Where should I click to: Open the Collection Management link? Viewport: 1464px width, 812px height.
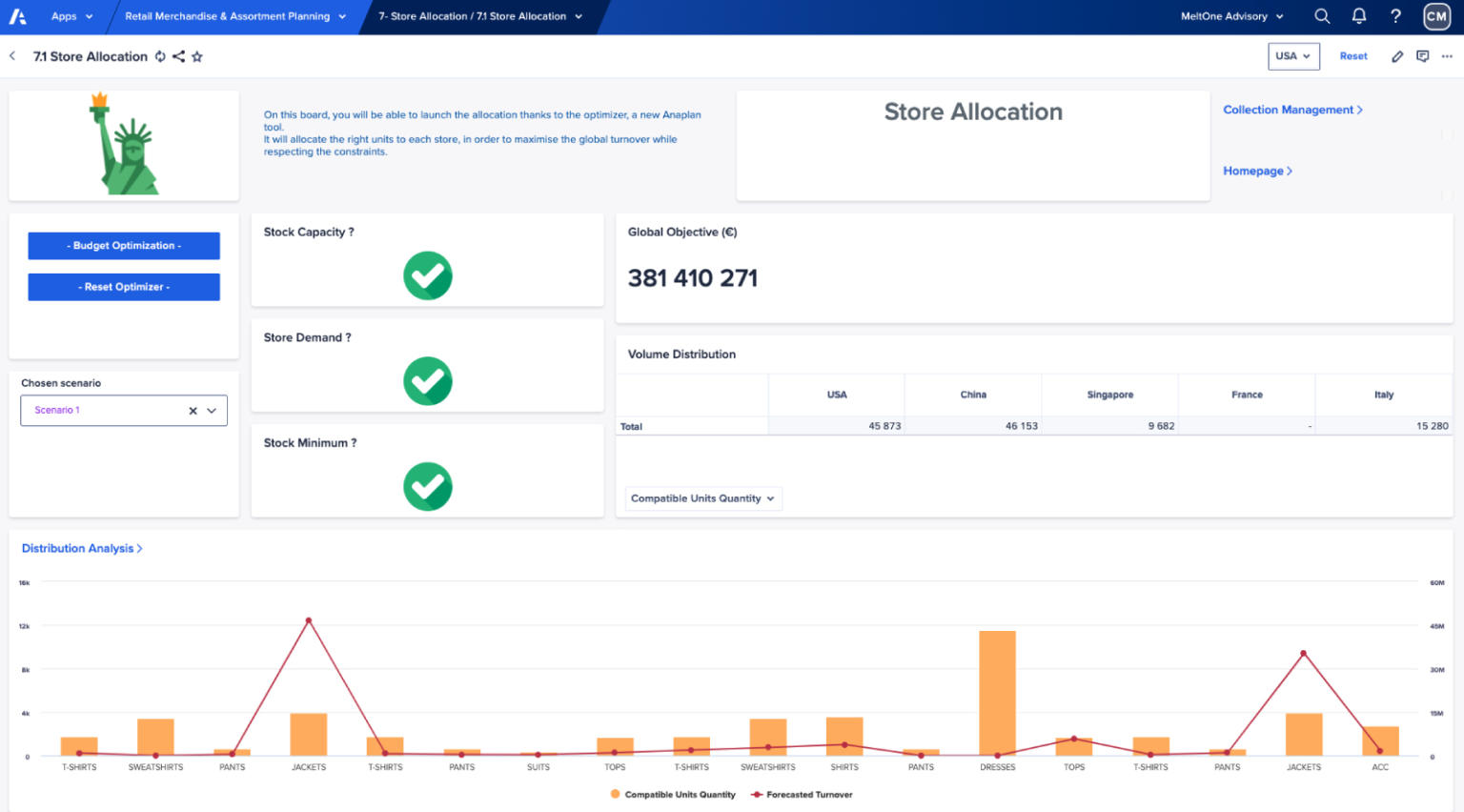[1291, 110]
